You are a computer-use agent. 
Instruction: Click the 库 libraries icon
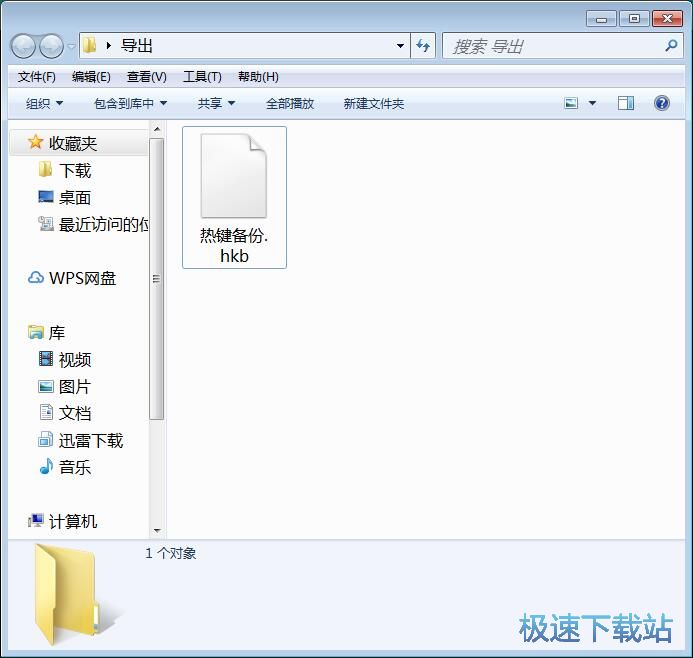pos(35,332)
